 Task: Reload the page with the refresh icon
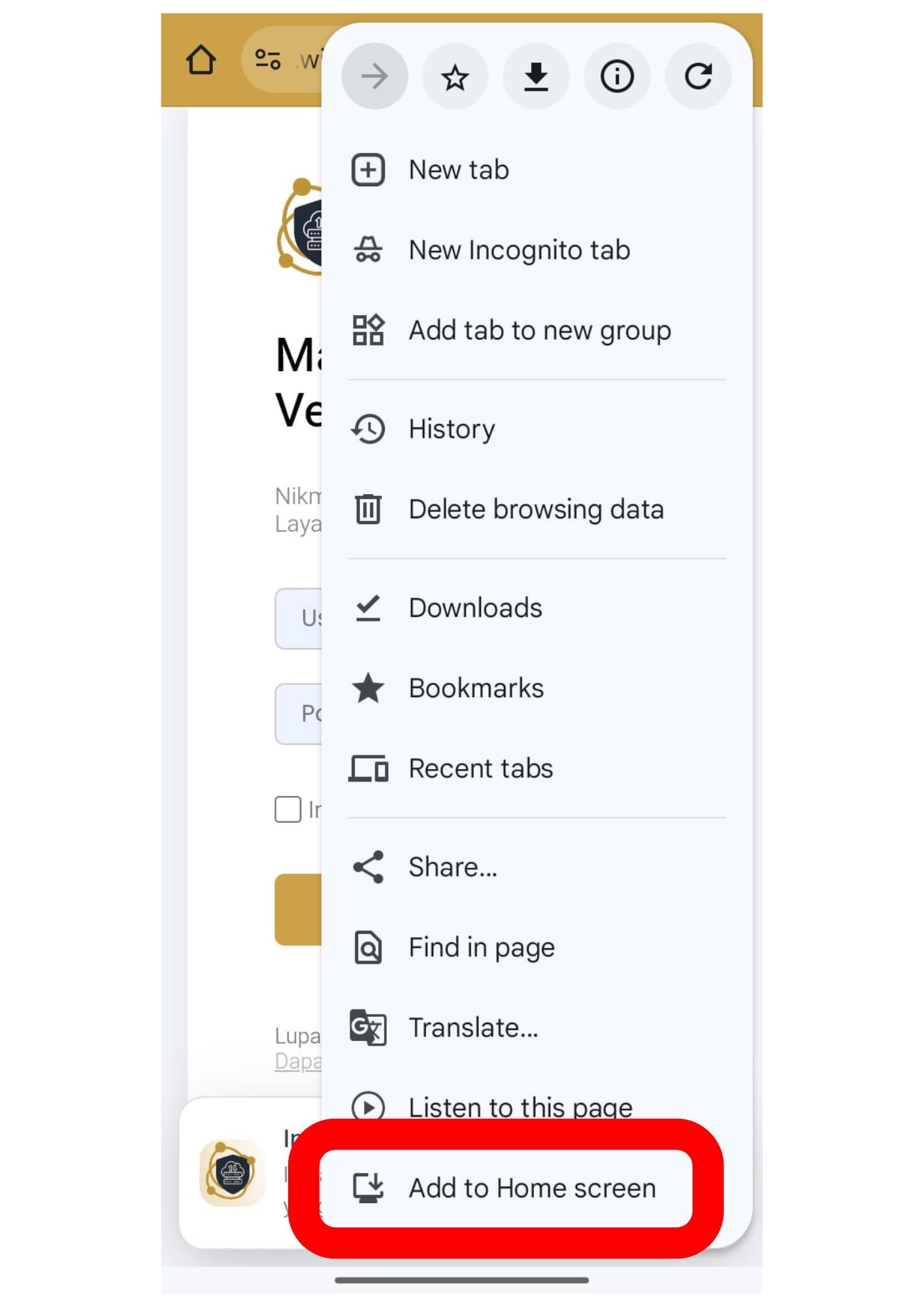[x=698, y=77]
